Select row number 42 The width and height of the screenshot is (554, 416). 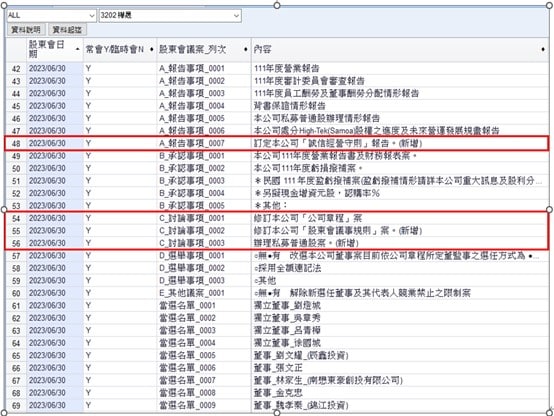[16, 69]
